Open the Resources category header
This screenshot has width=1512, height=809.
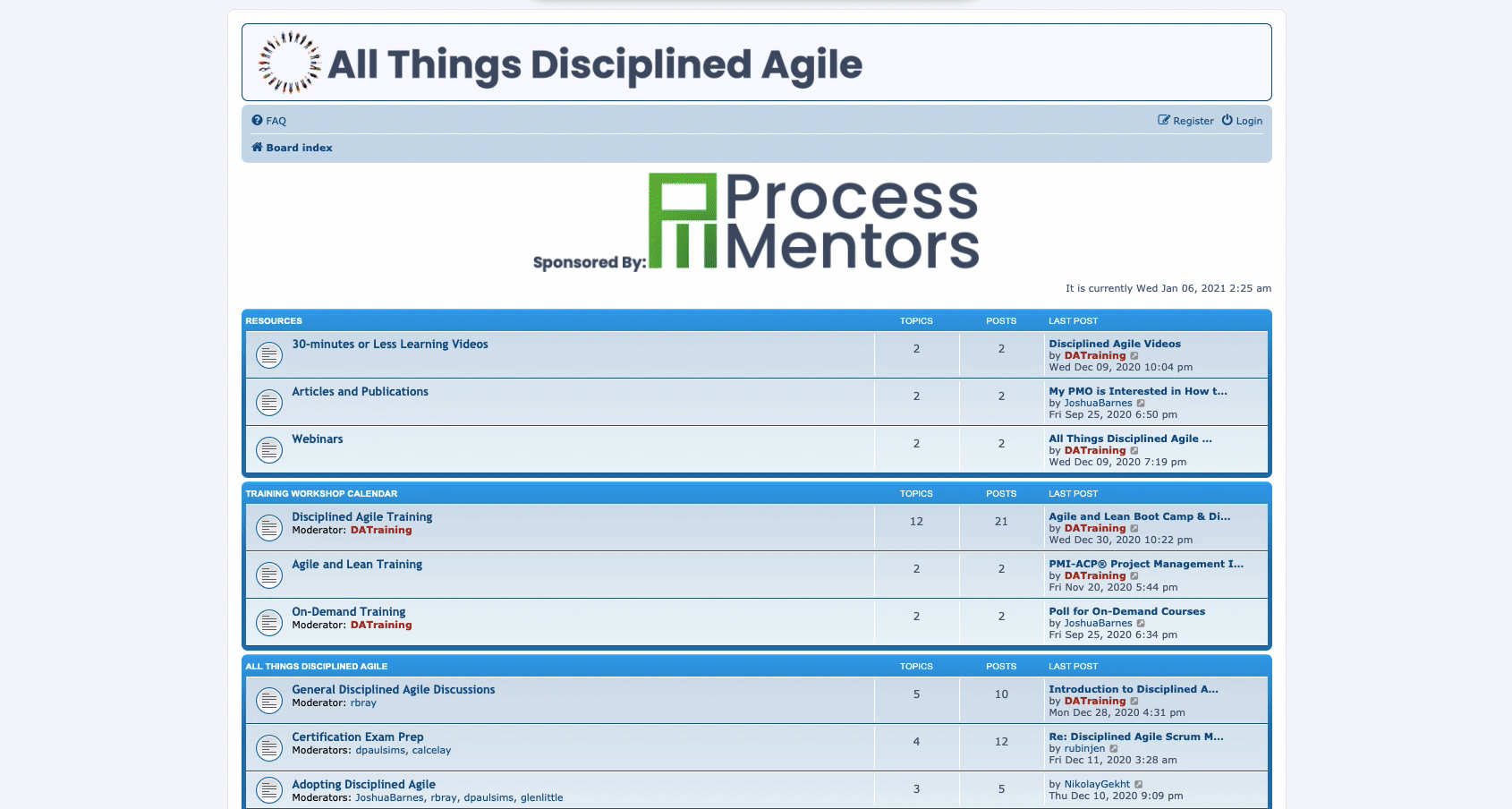[x=274, y=321]
